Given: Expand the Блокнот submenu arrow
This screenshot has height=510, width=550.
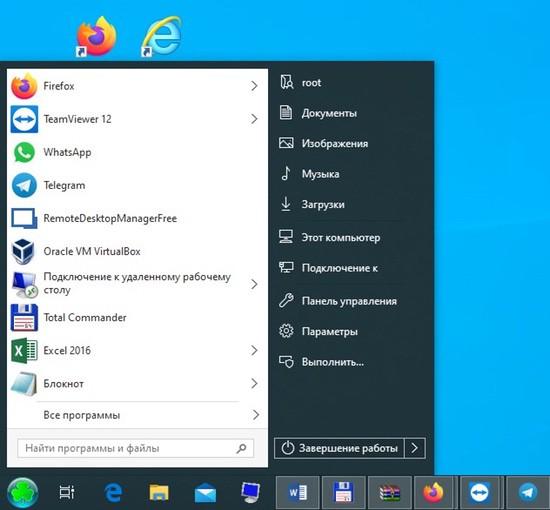Looking at the screenshot, I should 254,383.
